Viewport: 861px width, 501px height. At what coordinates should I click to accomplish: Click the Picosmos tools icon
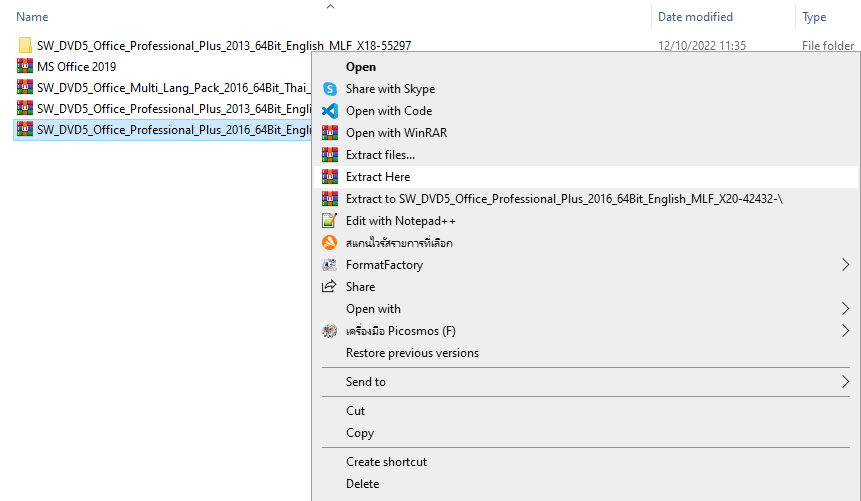[329, 331]
